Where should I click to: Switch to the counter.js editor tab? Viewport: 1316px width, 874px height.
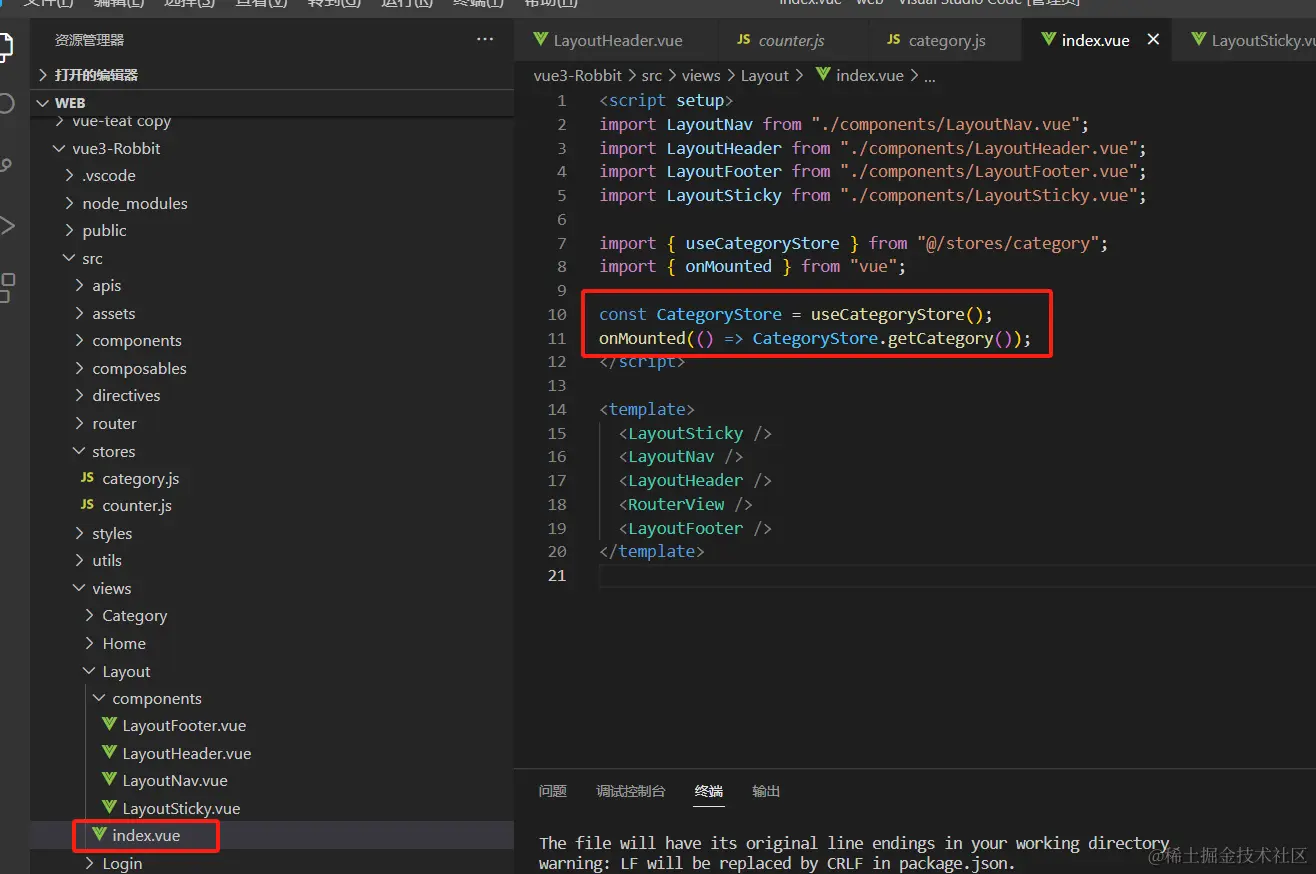pyautogui.click(x=792, y=40)
